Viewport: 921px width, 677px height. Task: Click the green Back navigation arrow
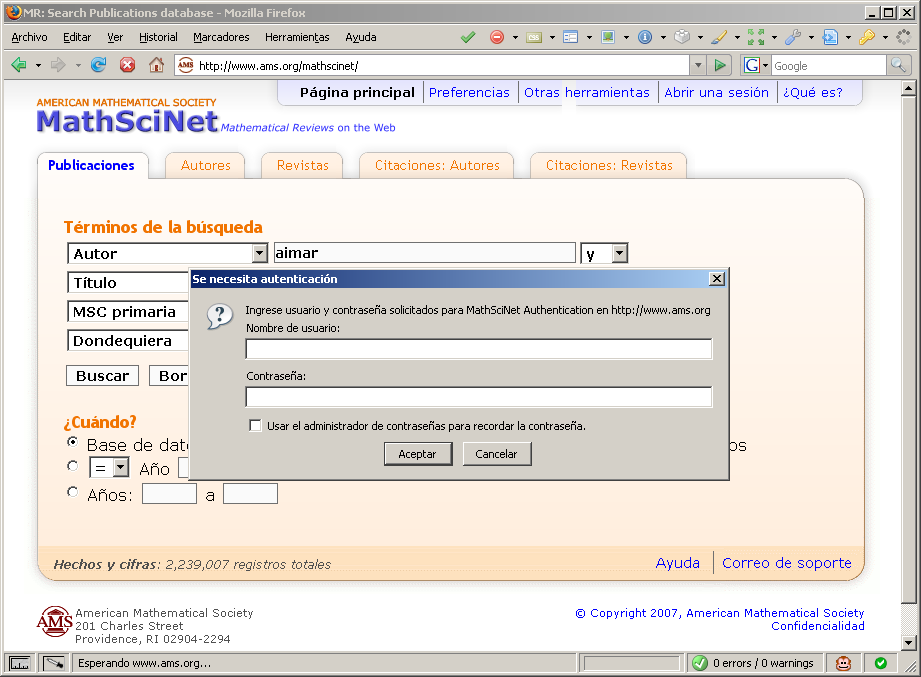tap(19, 65)
